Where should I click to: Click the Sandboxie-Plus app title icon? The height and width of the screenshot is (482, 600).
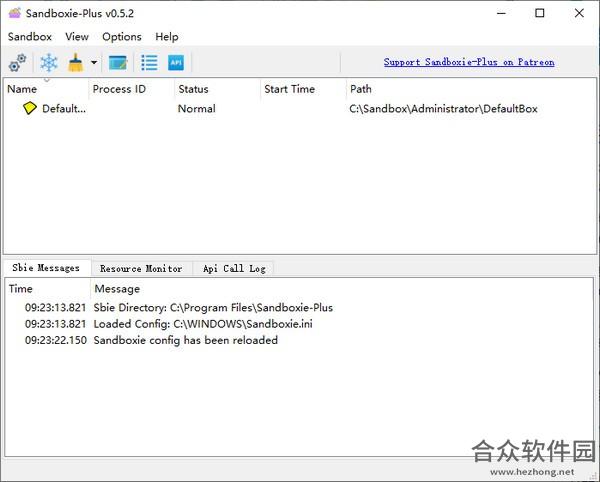tap(15, 13)
